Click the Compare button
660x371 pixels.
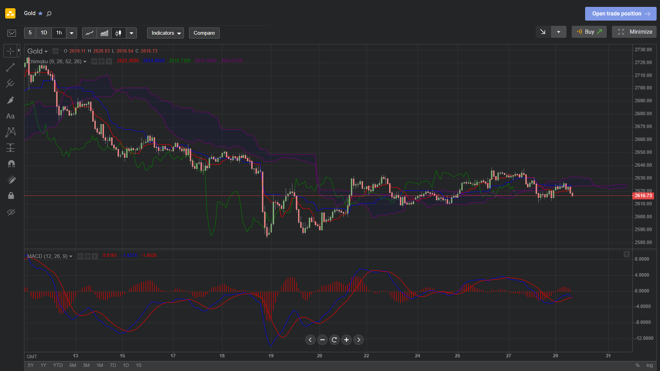click(x=204, y=33)
